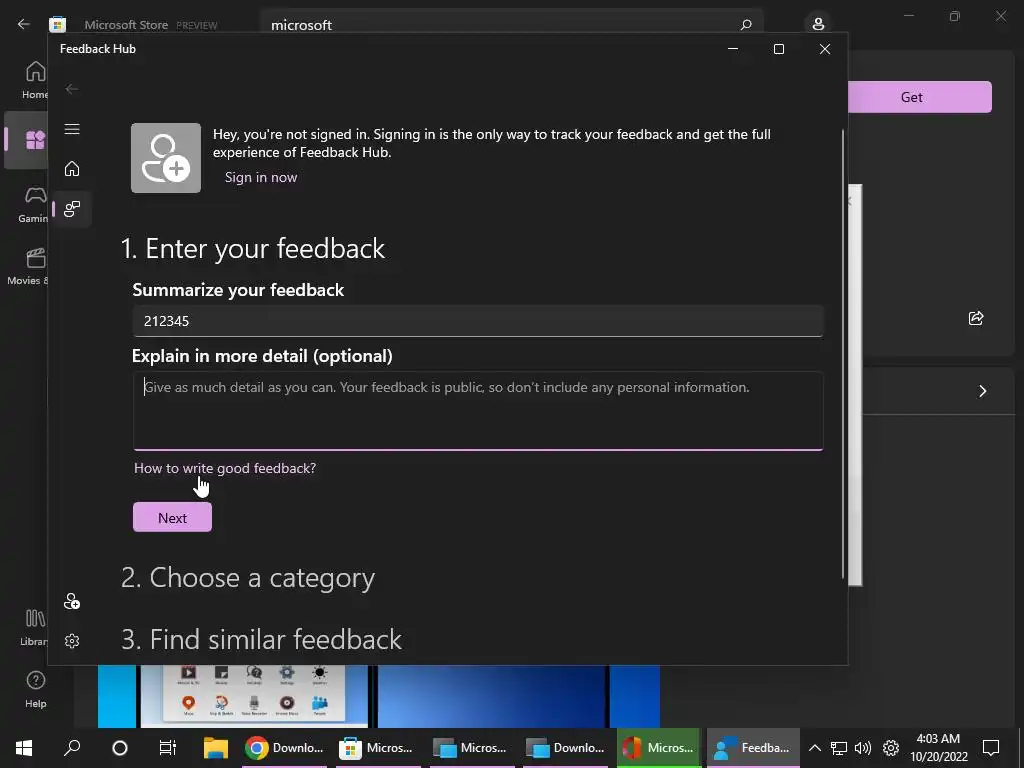Click Sign in now link
The width and height of the screenshot is (1024, 768).
click(261, 177)
